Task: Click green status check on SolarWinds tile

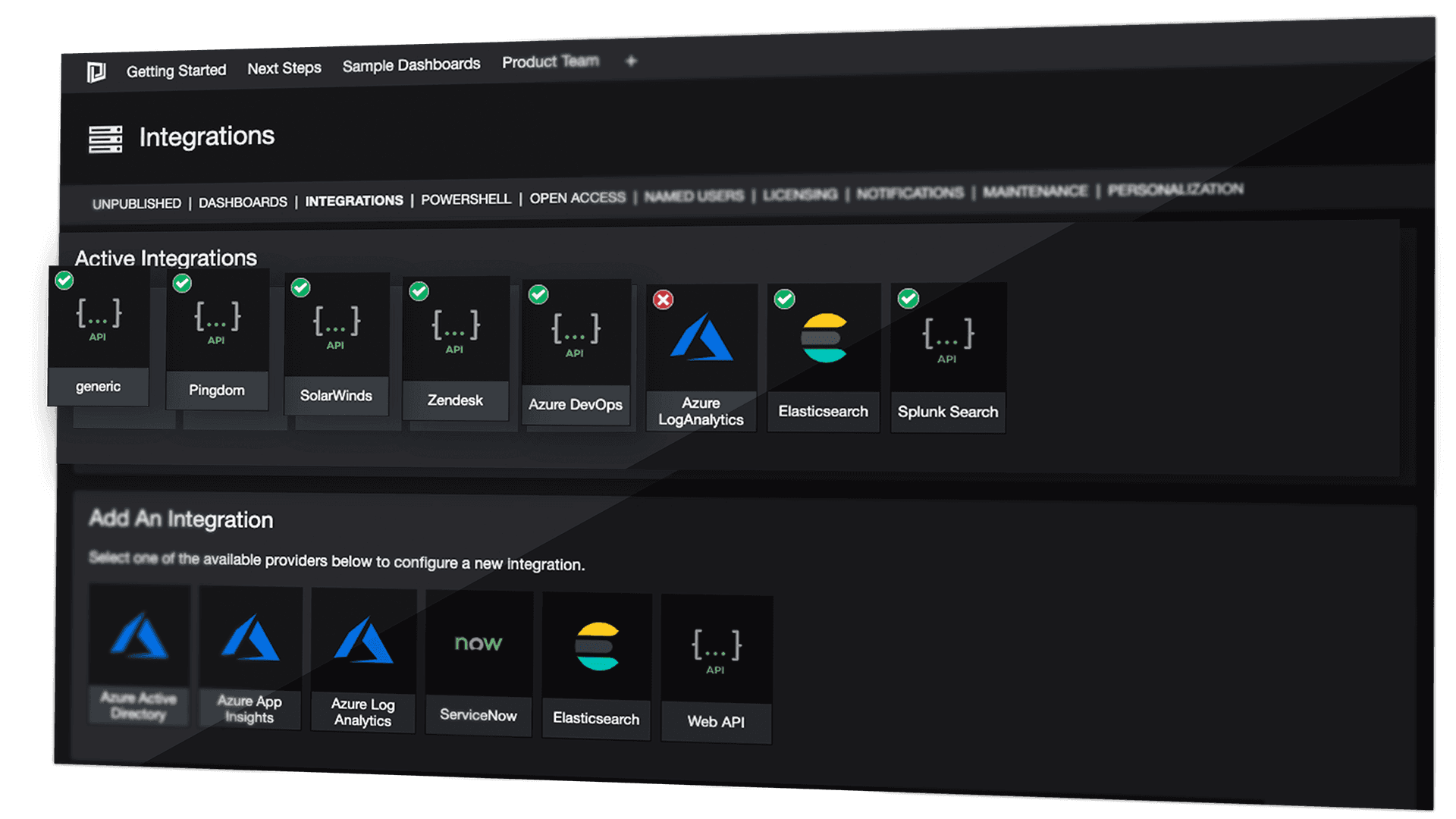Action: click(x=301, y=287)
